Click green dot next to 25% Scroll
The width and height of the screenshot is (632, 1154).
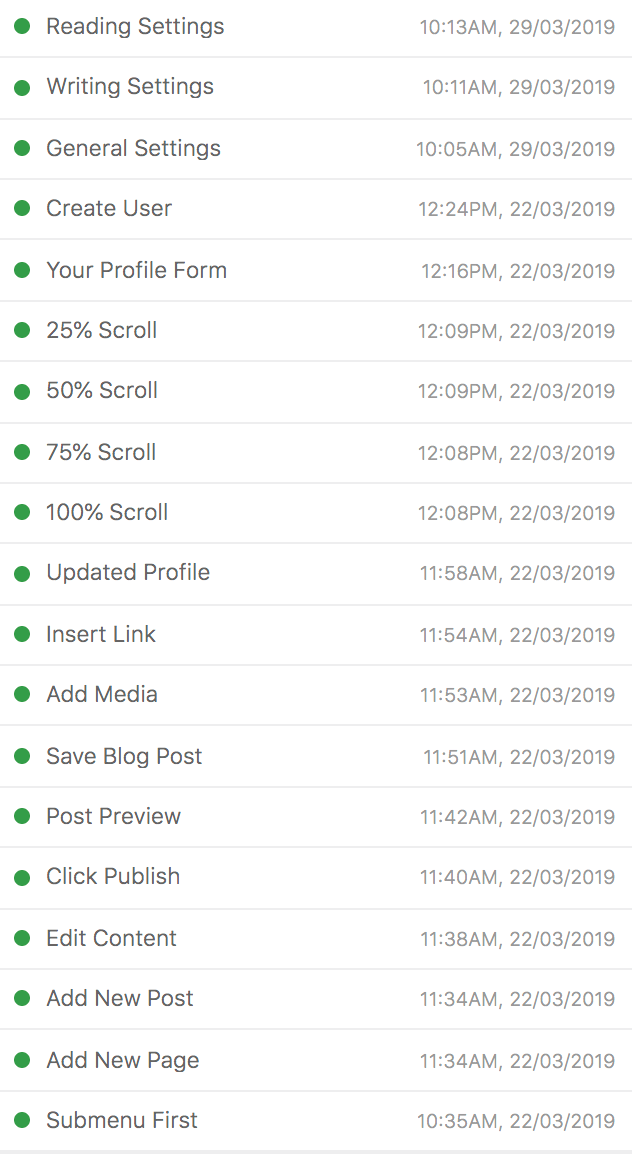click(x=22, y=331)
